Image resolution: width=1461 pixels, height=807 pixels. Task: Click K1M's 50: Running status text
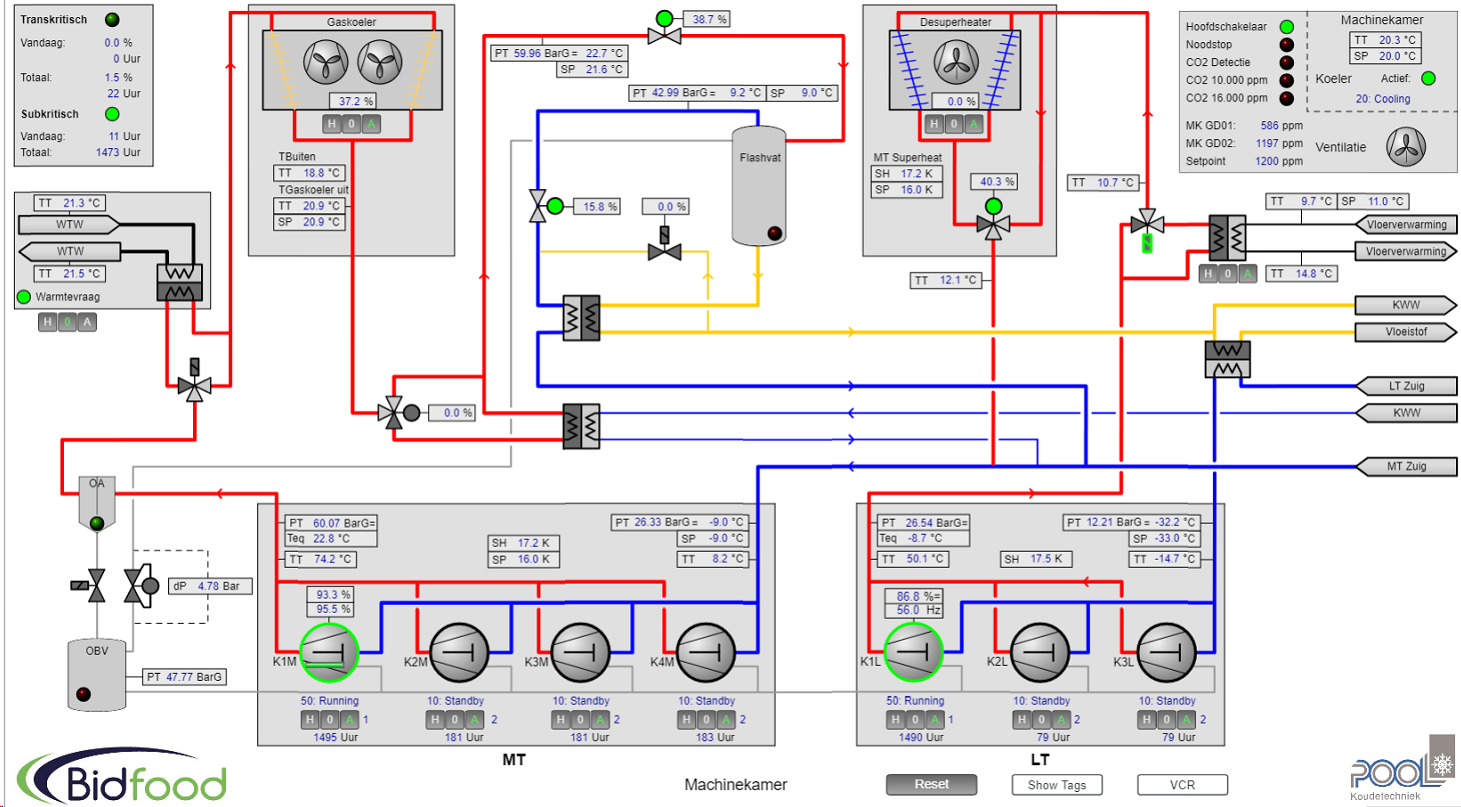[331, 701]
